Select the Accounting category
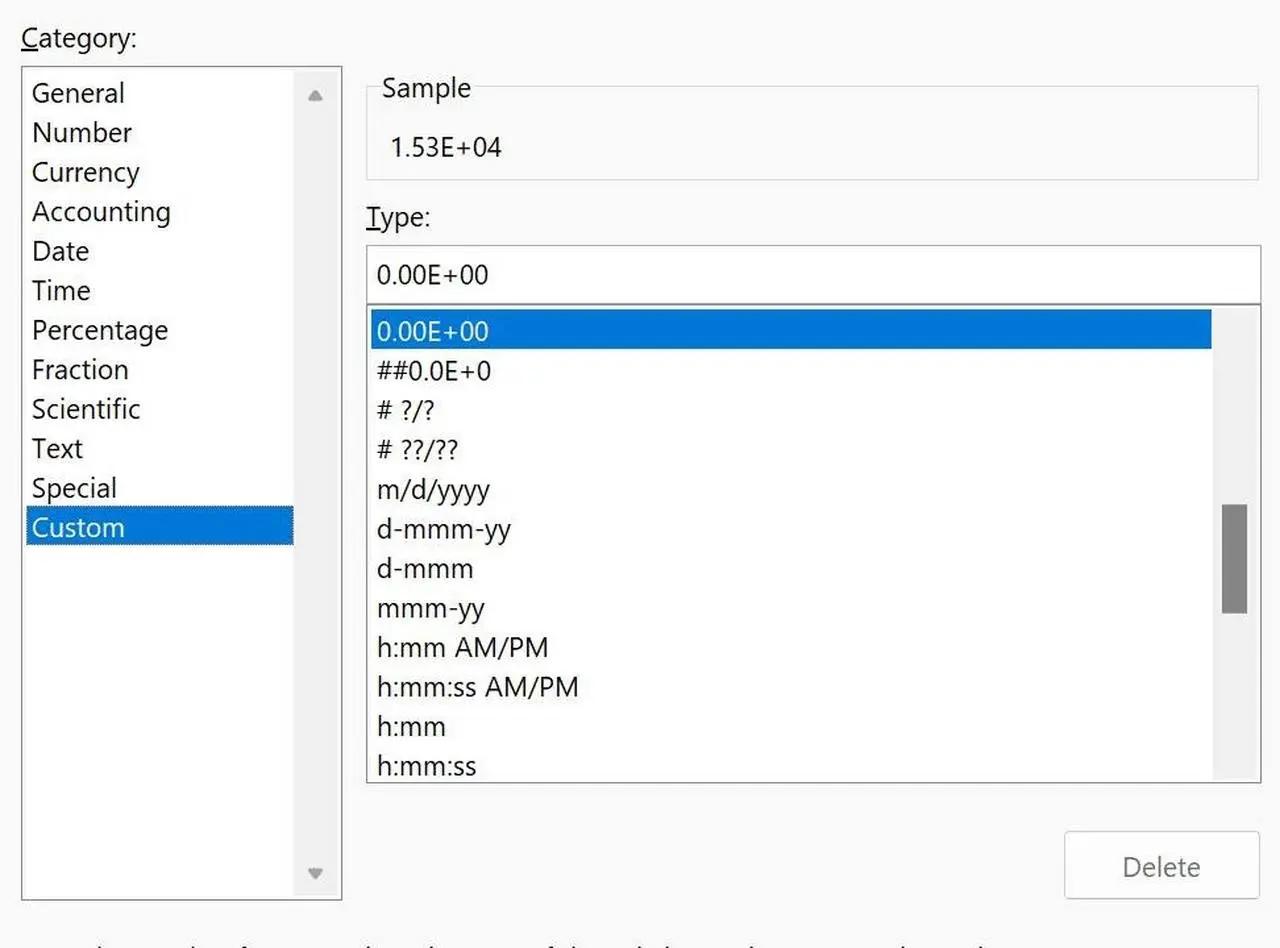 160,212
